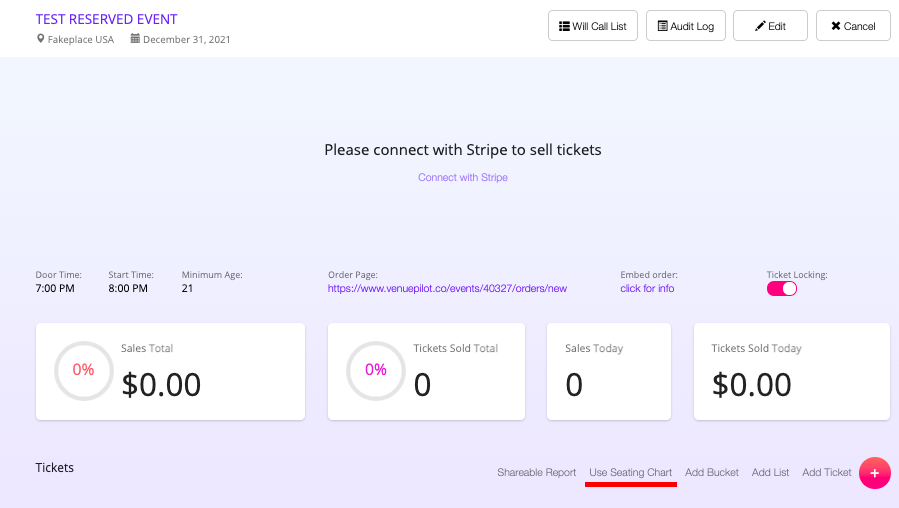The height and width of the screenshot is (508, 899).
Task: Select Add Ticket in Tickets section
Action: tap(827, 472)
